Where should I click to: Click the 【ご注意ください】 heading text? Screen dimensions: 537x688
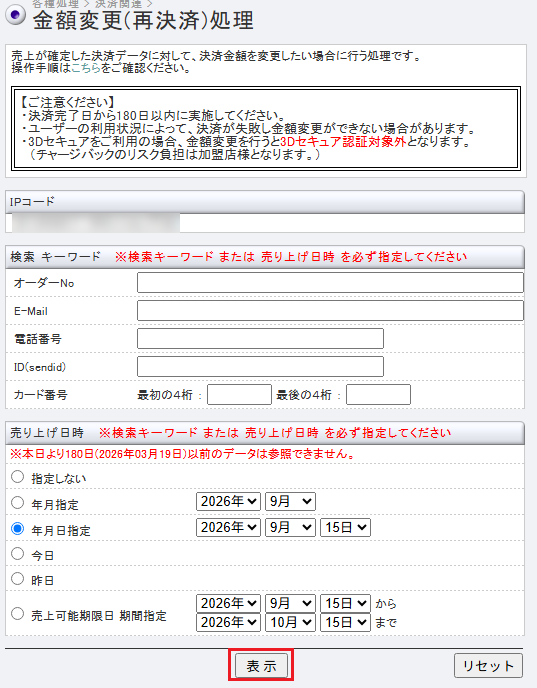point(68,103)
